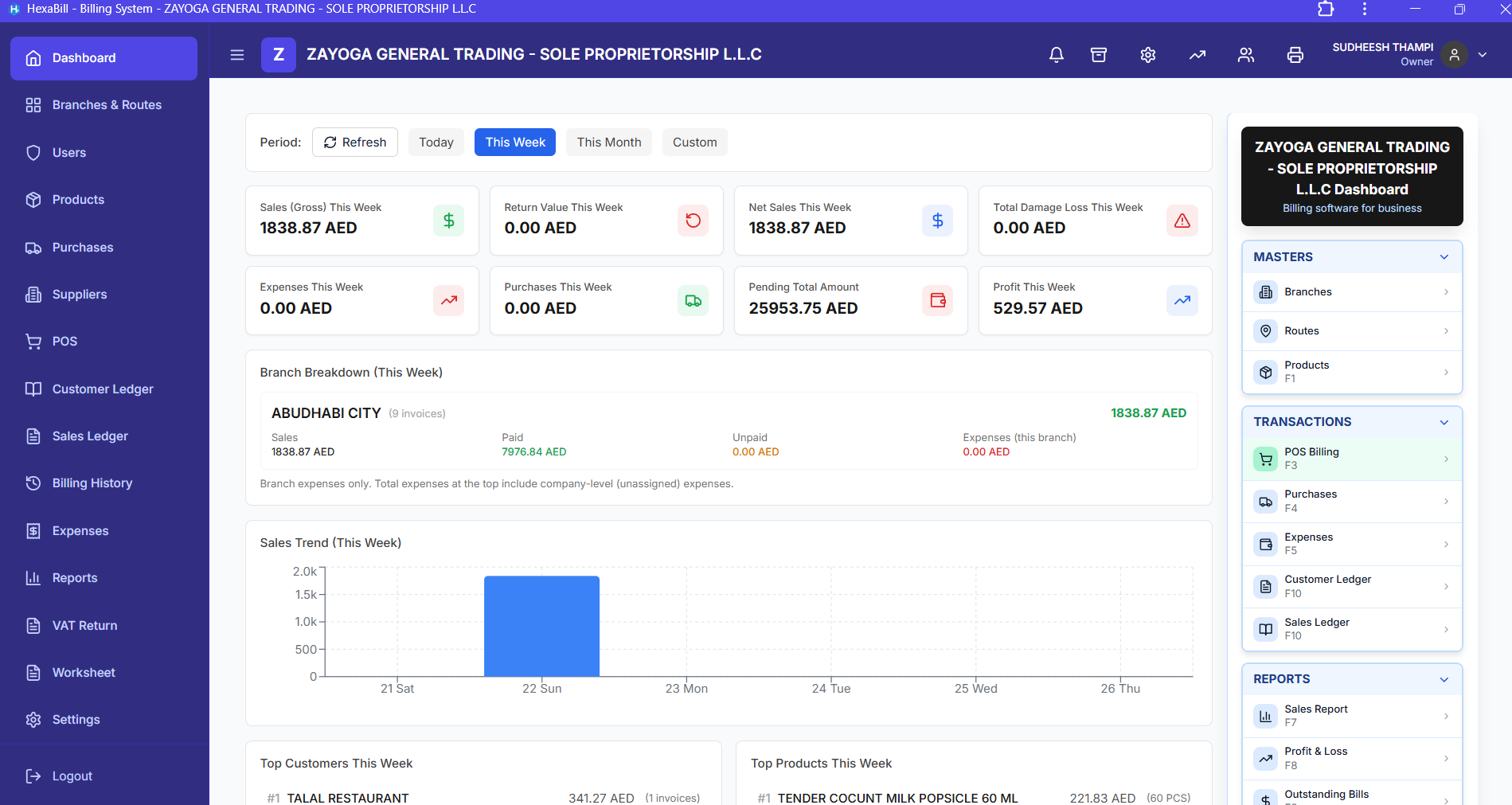Collapse the REPORTS section
Image resolution: width=1512 pixels, height=805 pixels.
[x=1444, y=679]
